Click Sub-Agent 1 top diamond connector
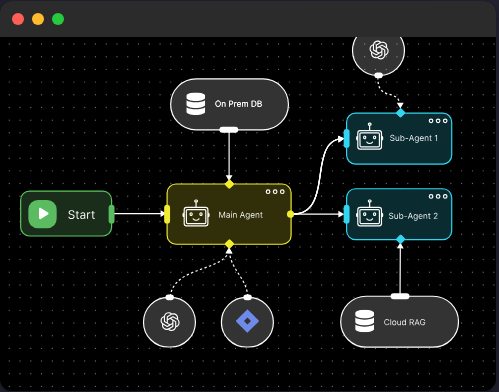 pyautogui.click(x=400, y=113)
